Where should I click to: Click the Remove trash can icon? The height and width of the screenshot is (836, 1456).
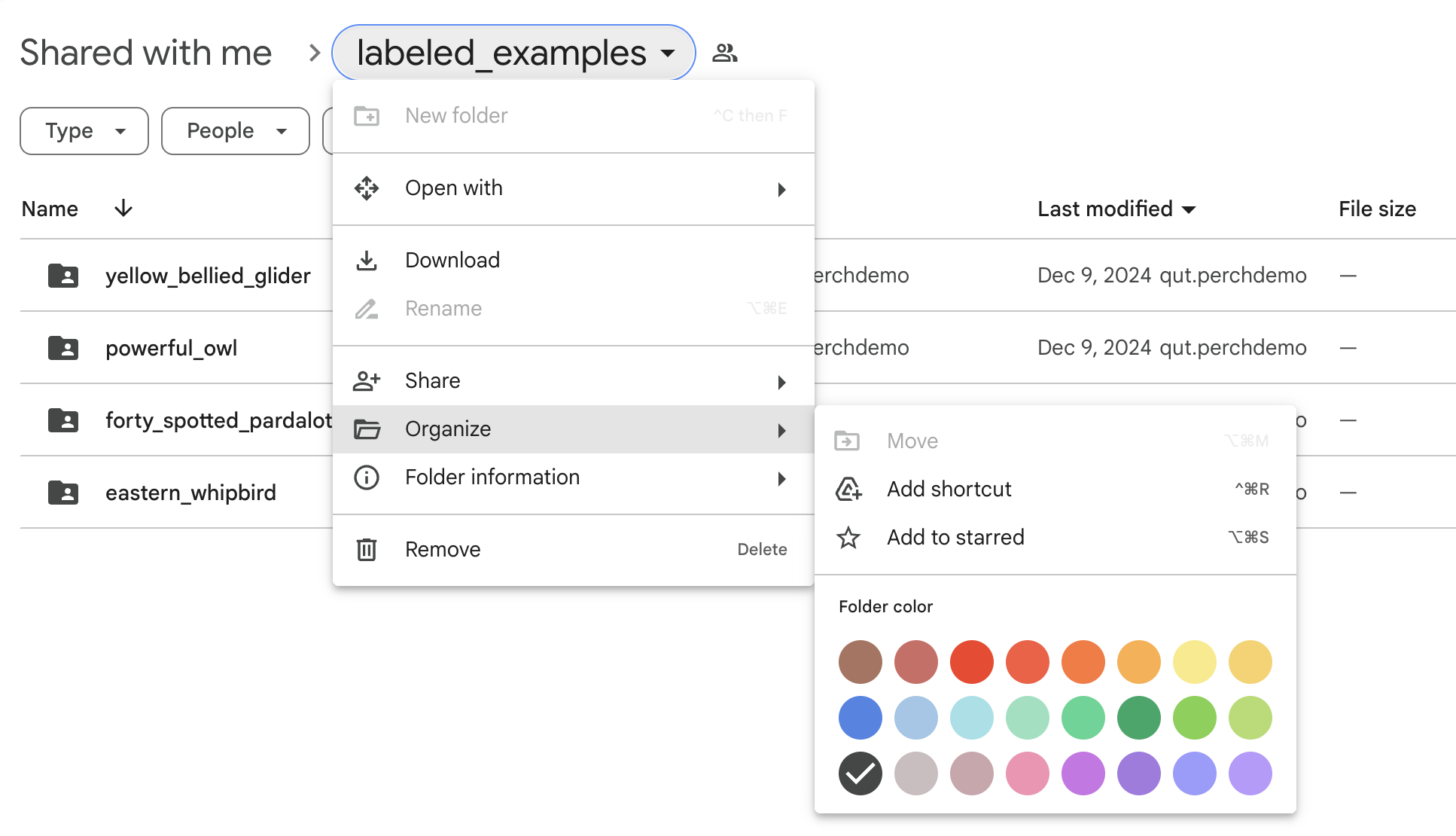click(367, 550)
